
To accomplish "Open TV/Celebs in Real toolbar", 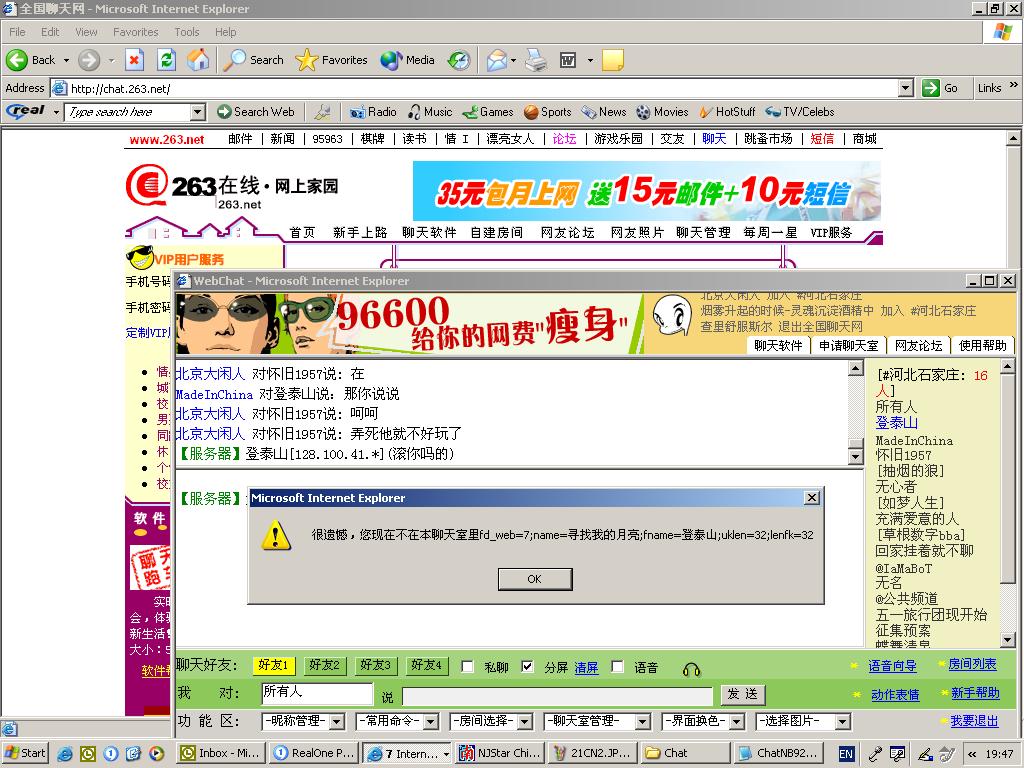I will [x=800, y=112].
